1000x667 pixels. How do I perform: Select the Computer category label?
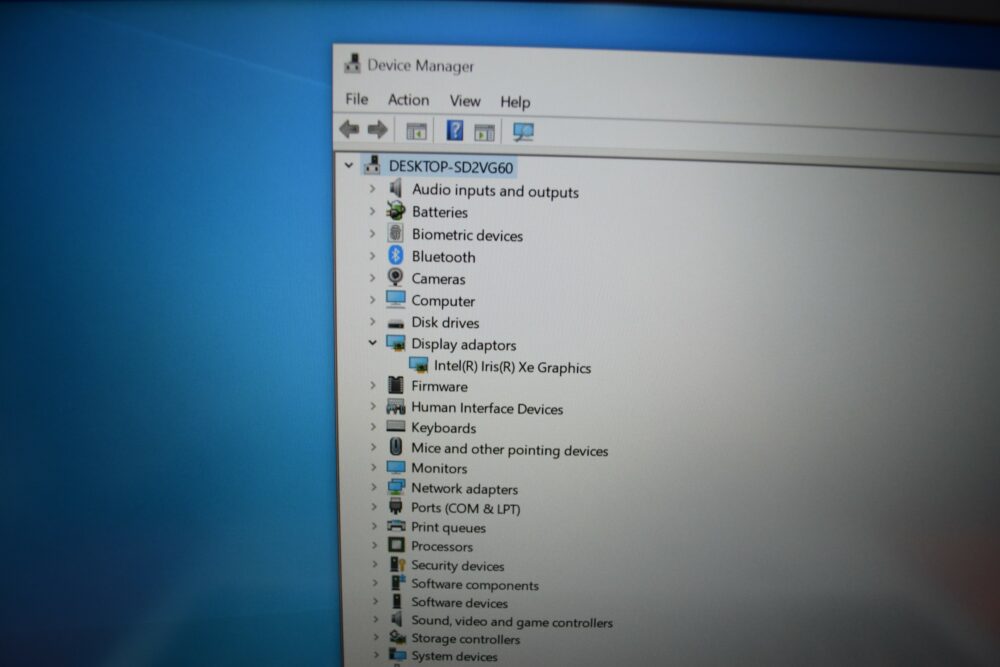coord(443,300)
